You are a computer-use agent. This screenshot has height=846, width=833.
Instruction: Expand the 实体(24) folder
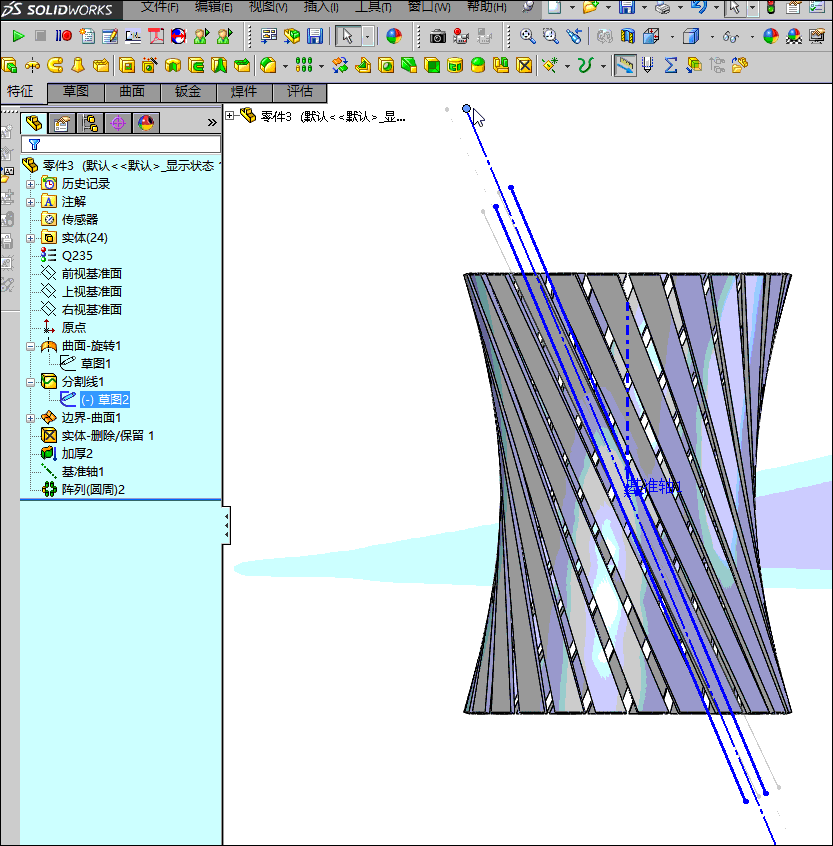click(x=31, y=238)
